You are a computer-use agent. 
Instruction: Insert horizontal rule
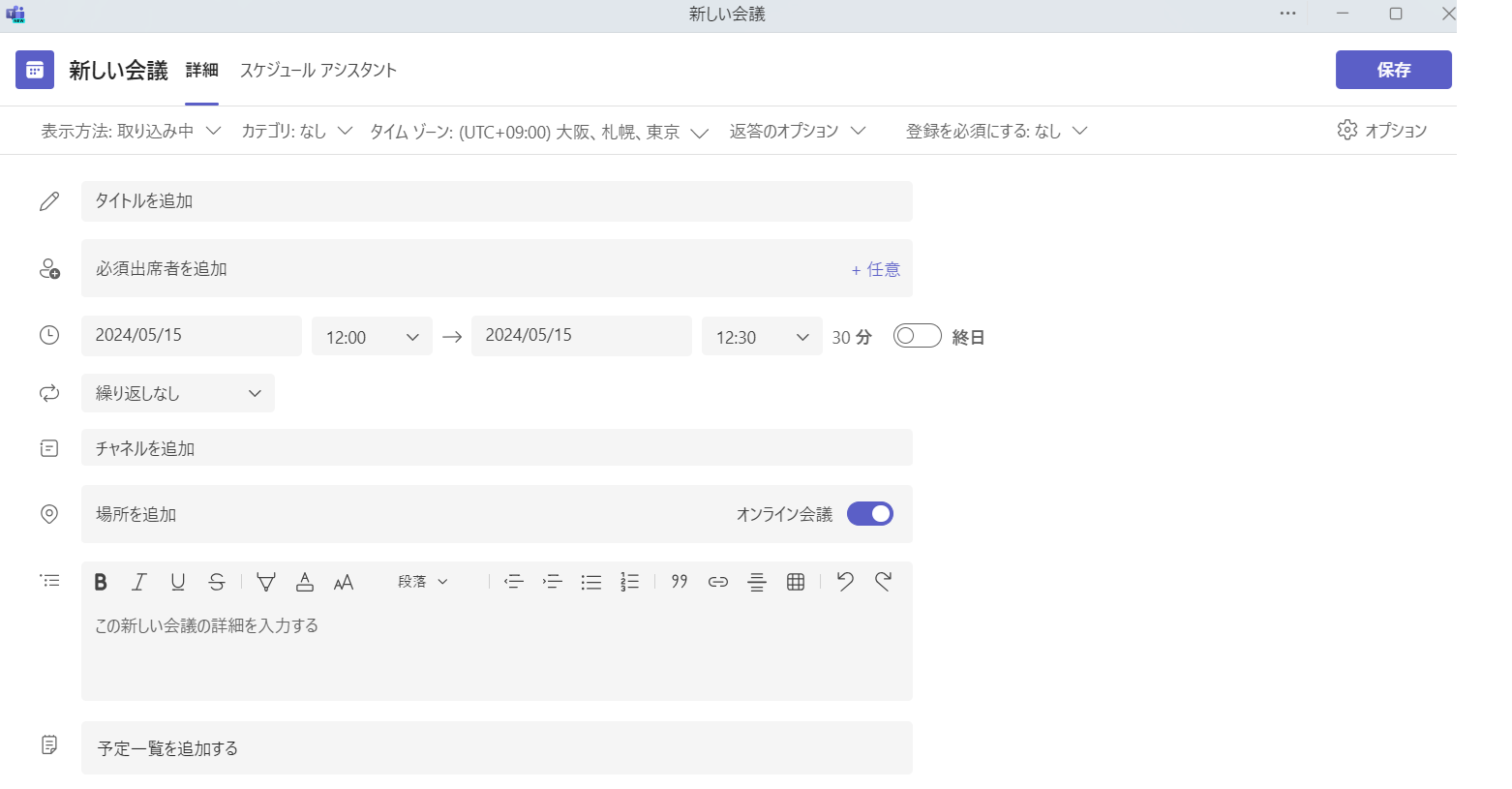pos(757,582)
